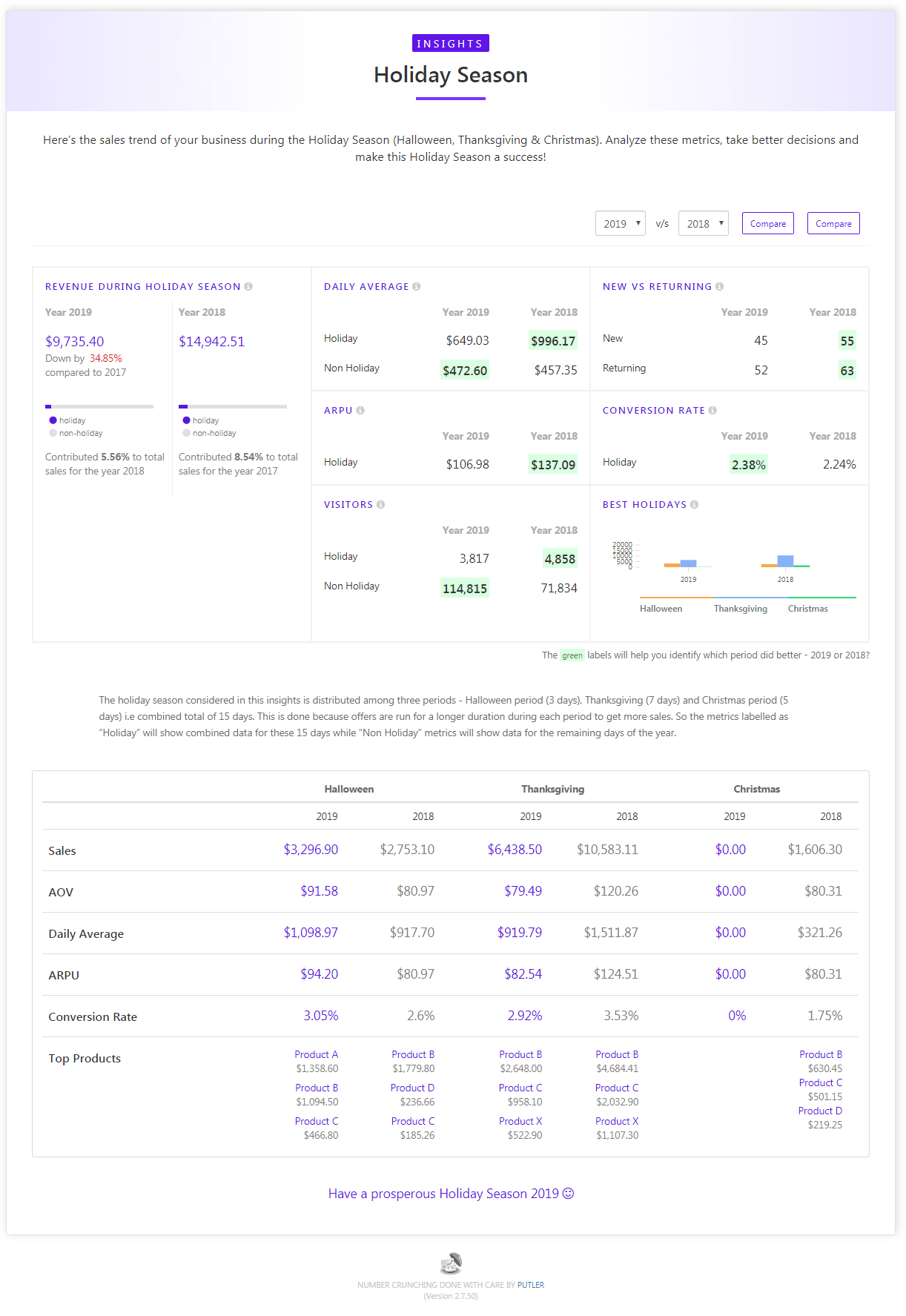Click the green label example in the footnote
Screen dimensions: 906x1316
[572, 655]
